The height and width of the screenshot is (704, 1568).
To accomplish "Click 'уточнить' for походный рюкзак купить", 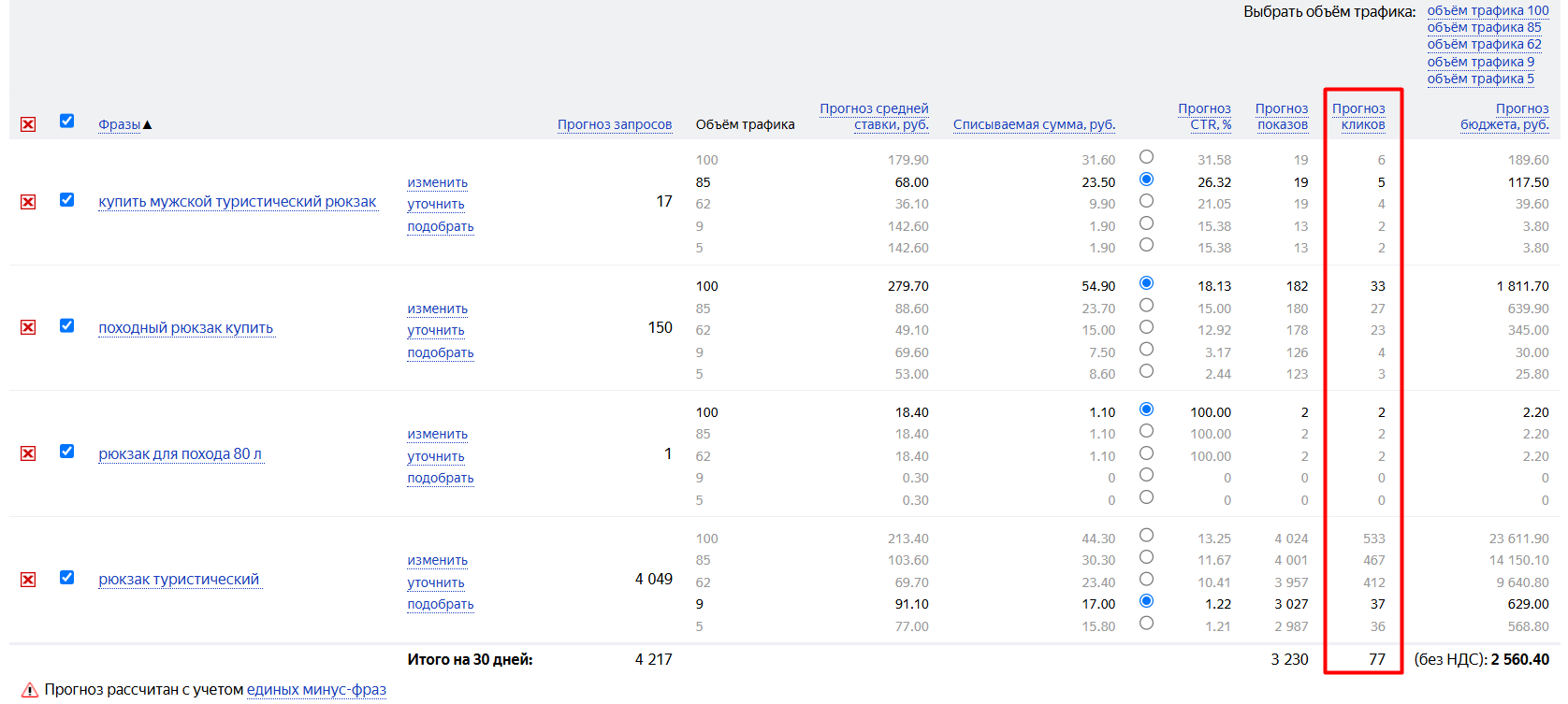I will (x=436, y=330).
